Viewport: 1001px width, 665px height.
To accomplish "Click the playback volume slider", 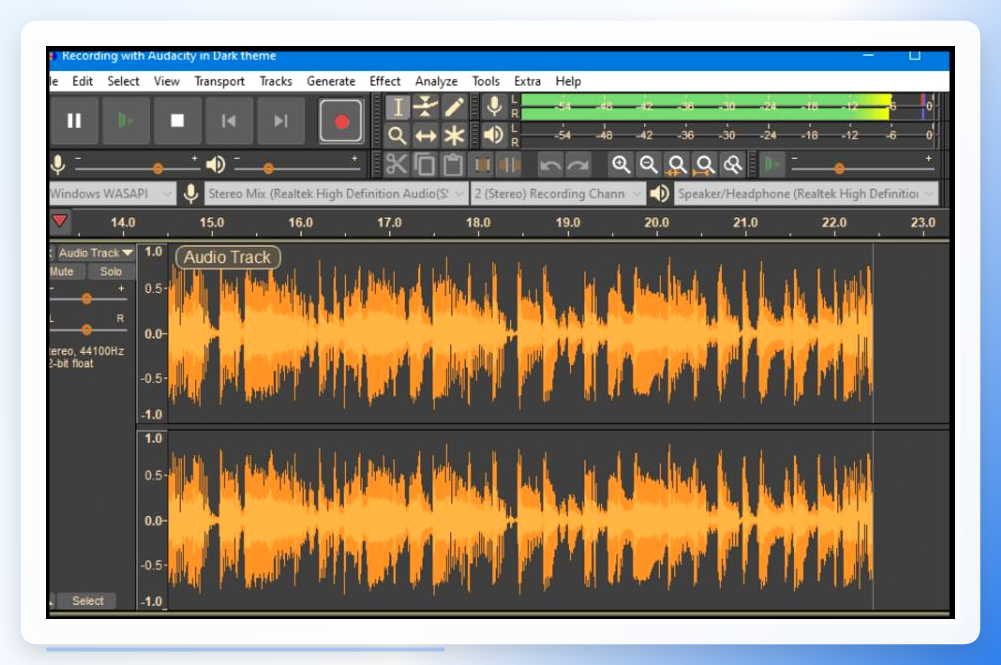I will 296,168.
